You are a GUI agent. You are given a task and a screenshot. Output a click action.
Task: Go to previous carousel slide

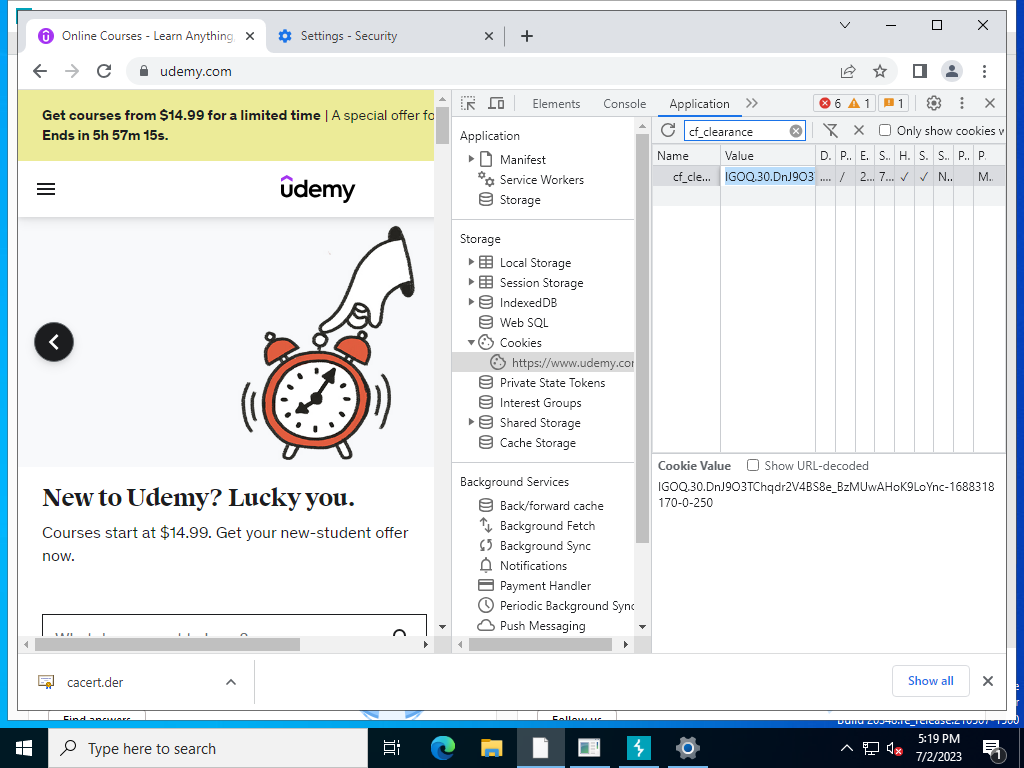point(54,342)
